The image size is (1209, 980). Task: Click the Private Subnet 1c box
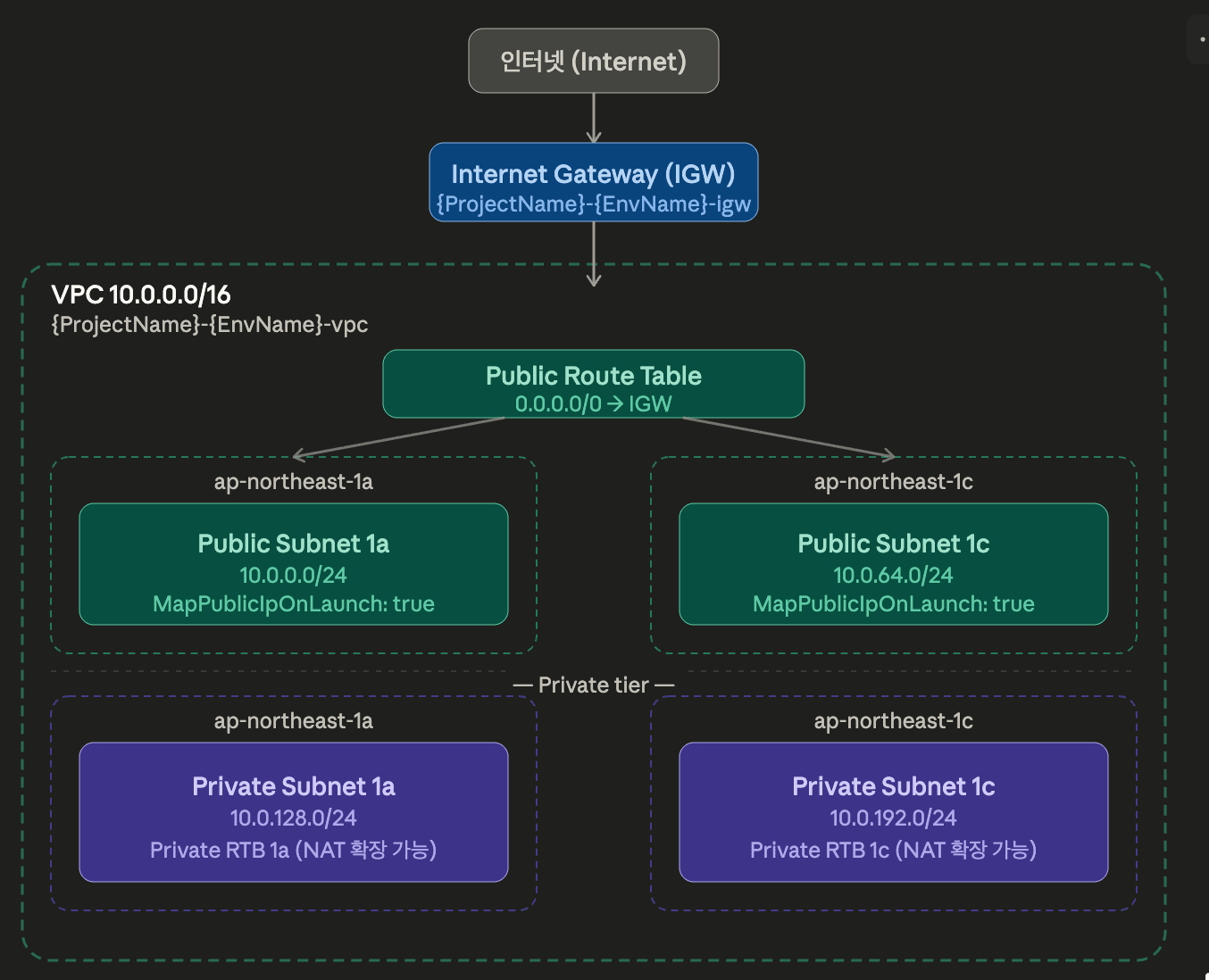[893, 786]
